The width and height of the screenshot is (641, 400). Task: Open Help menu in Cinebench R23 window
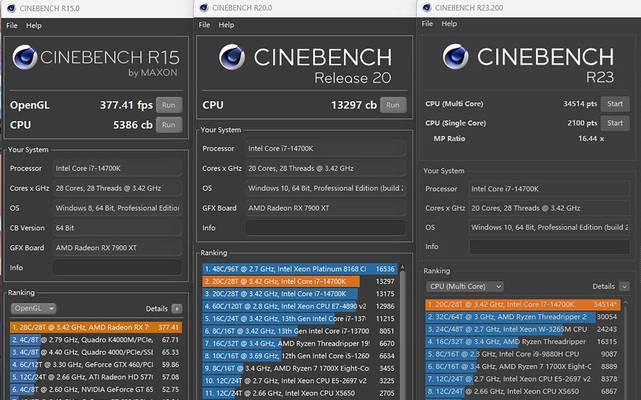tap(449, 24)
